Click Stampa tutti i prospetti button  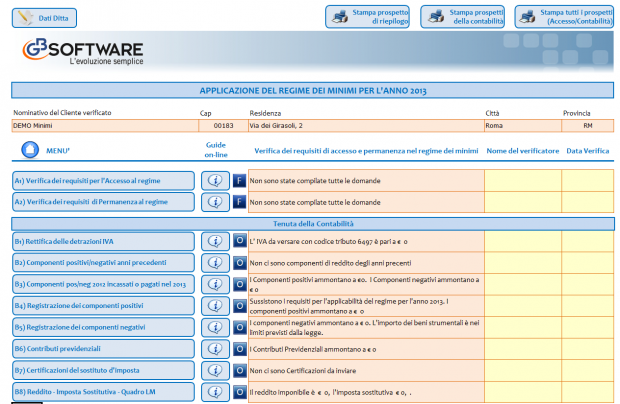point(564,17)
